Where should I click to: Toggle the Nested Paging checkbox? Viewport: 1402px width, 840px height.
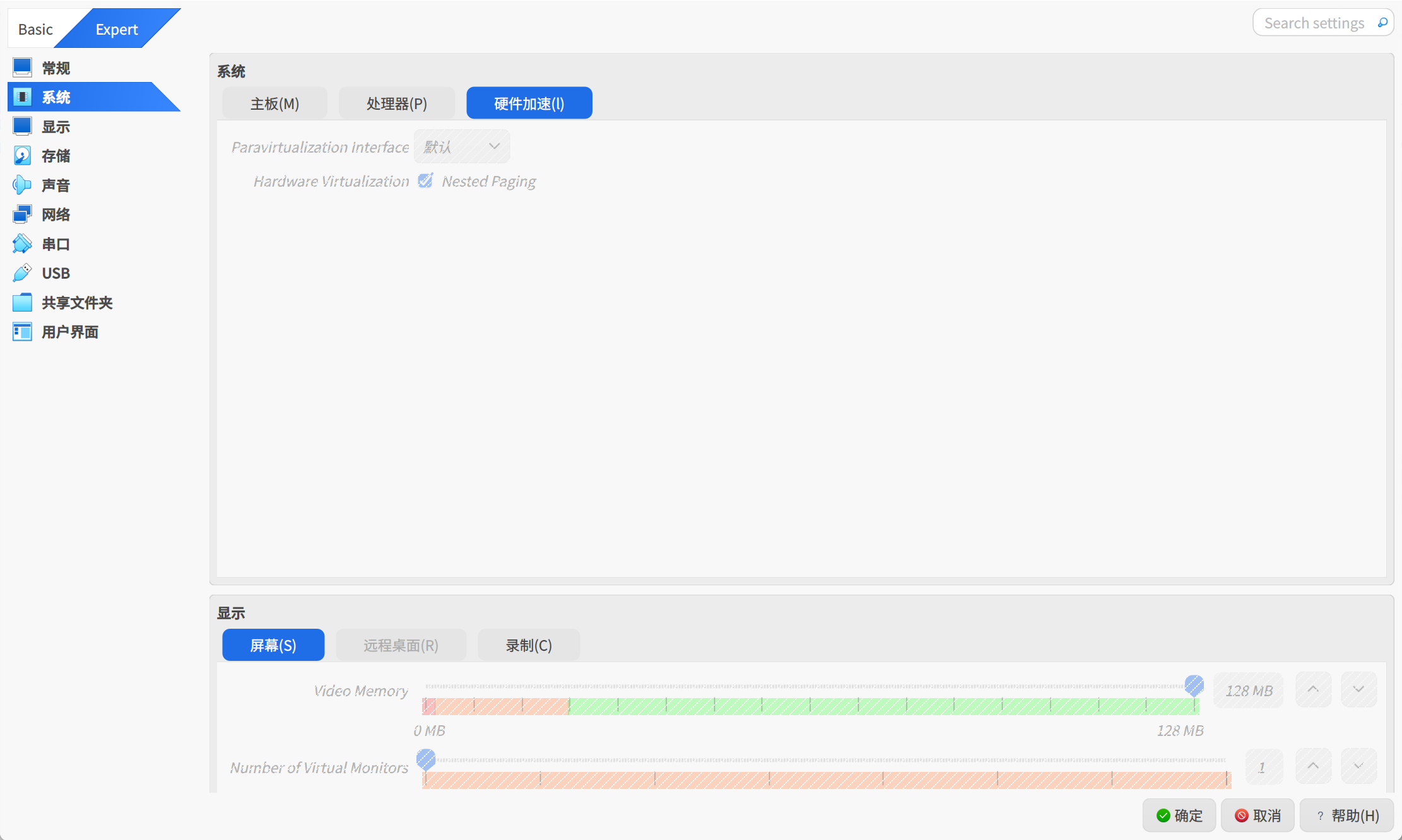pos(426,181)
